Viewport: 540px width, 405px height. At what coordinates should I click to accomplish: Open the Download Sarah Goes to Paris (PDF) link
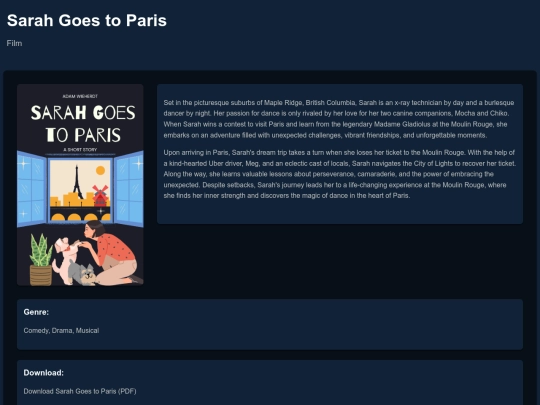[x=80, y=391]
